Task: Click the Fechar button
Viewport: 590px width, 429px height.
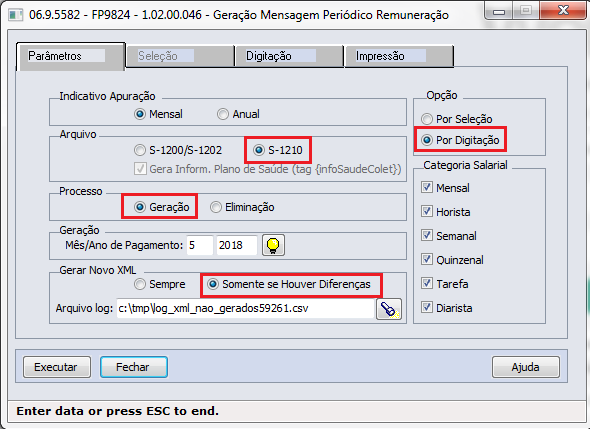Action: (x=134, y=367)
